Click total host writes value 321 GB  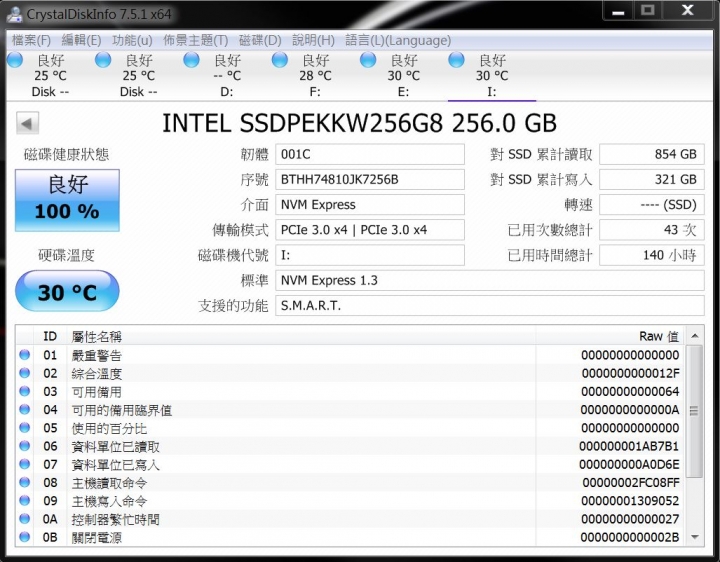pyautogui.click(x=652, y=180)
